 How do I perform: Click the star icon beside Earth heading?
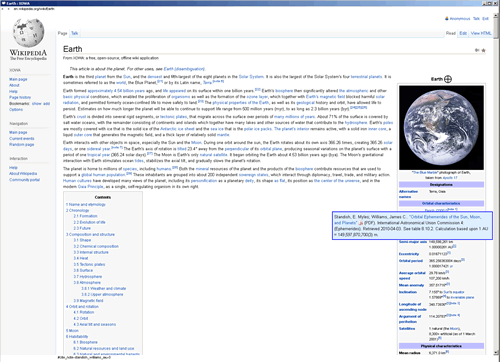point(483,50)
